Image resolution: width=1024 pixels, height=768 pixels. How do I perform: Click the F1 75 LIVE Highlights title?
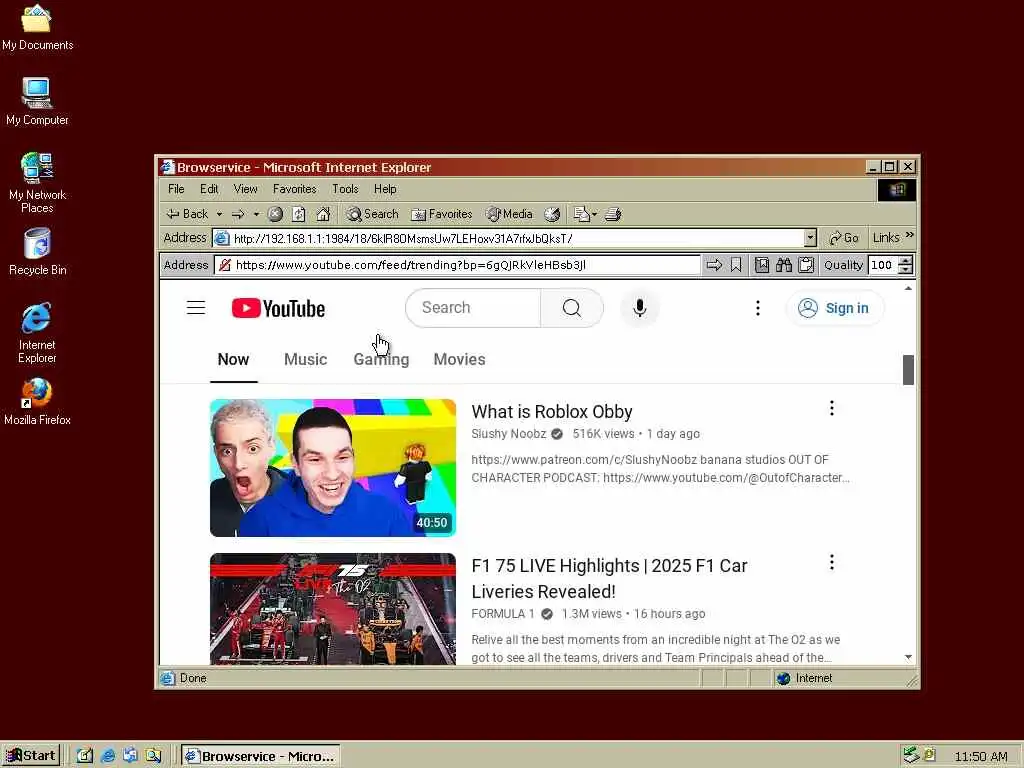(609, 579)
